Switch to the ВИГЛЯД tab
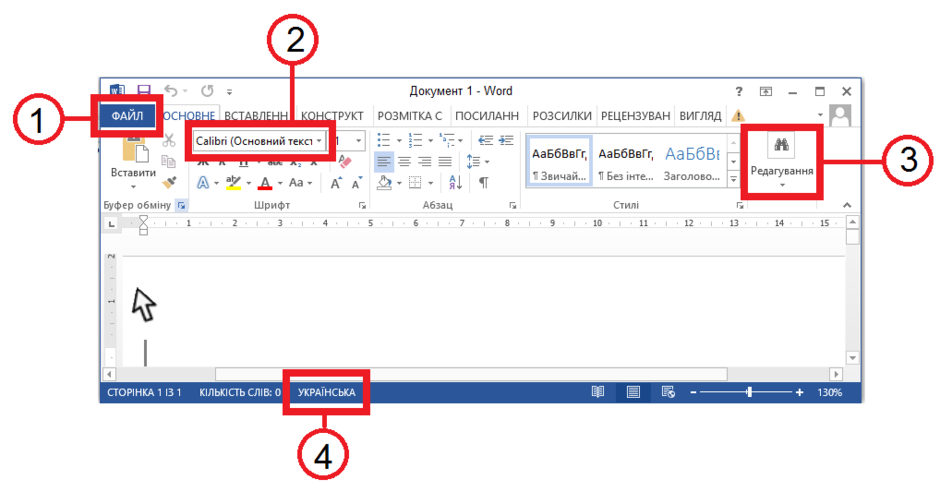The height and width of the screenshot is (492, 940). 700,115
